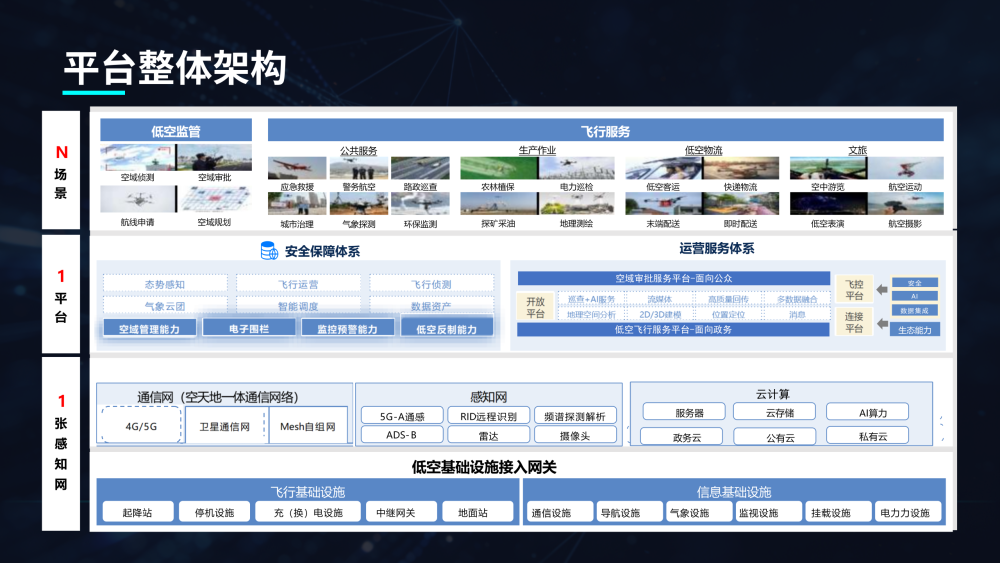The image size is (1000, 563).
Task: Click the 飞控平台 box
Action: point(854,289)
